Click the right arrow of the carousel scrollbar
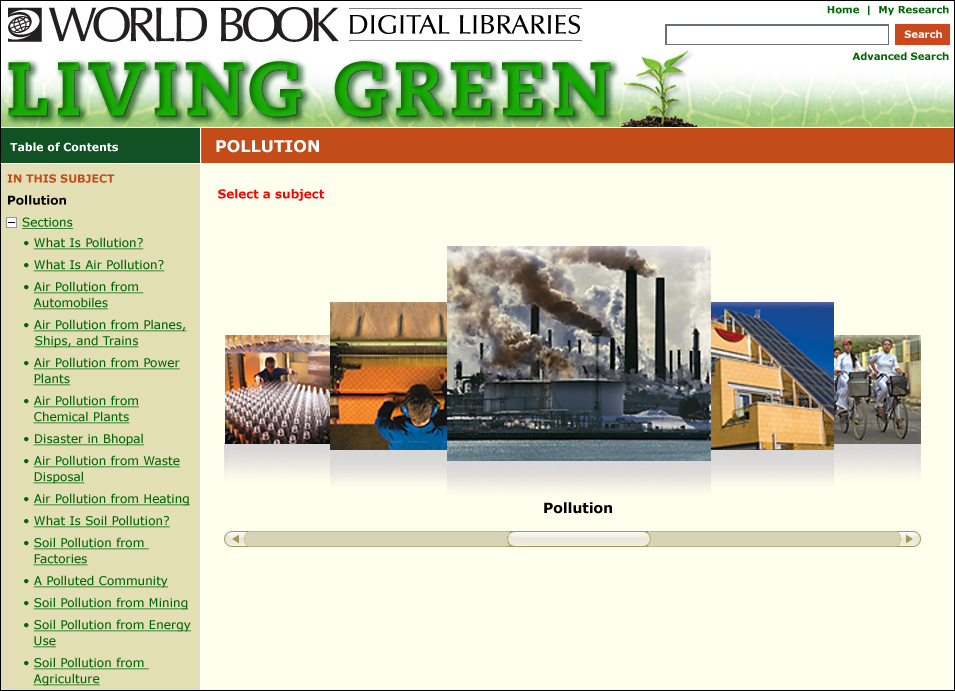Image resolution: width=955 pixels, height=691 pixels. click(909, 539)
